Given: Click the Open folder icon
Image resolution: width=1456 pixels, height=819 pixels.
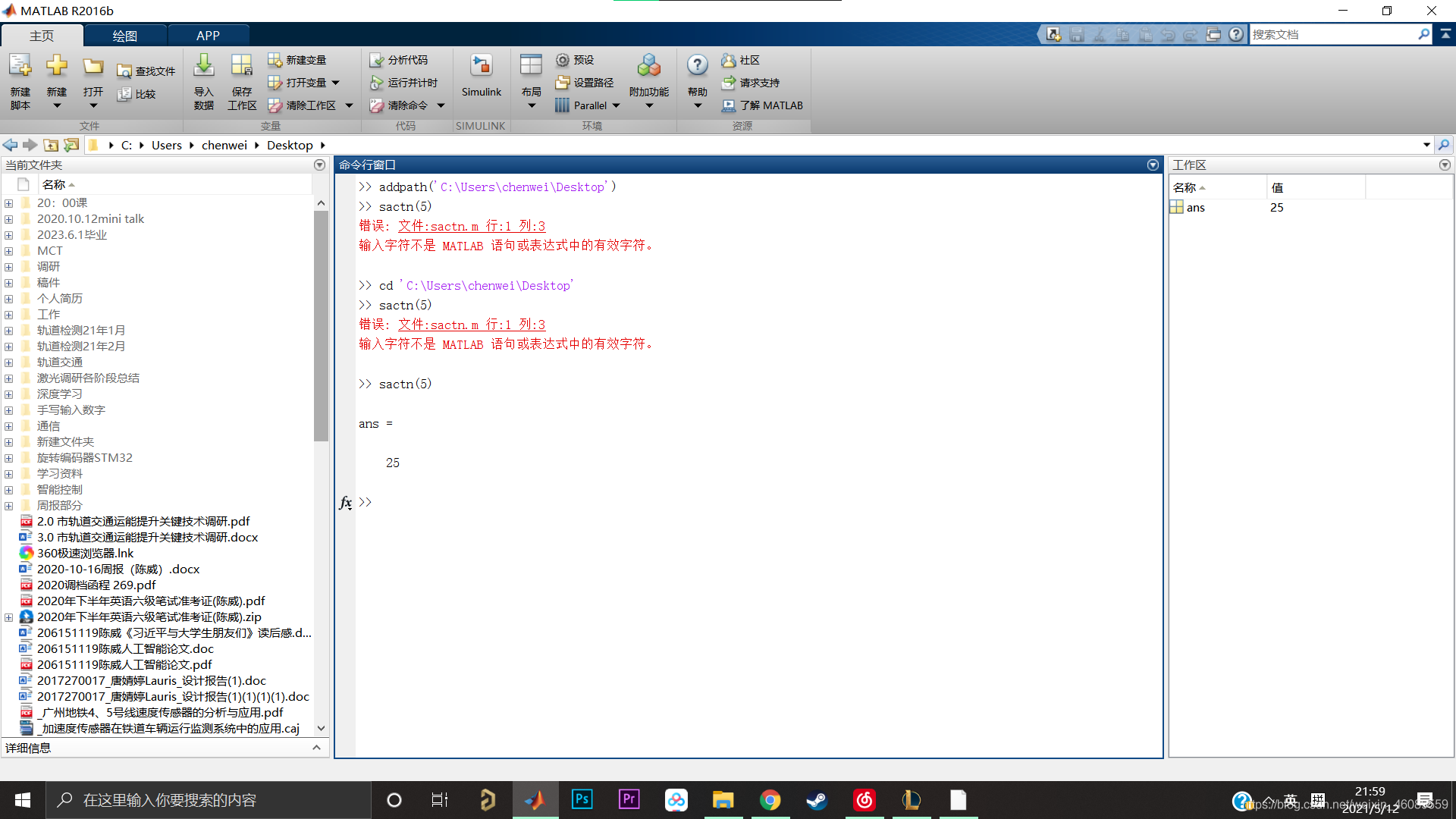Looking at the screenshot, I should click(x=93, y=67).
